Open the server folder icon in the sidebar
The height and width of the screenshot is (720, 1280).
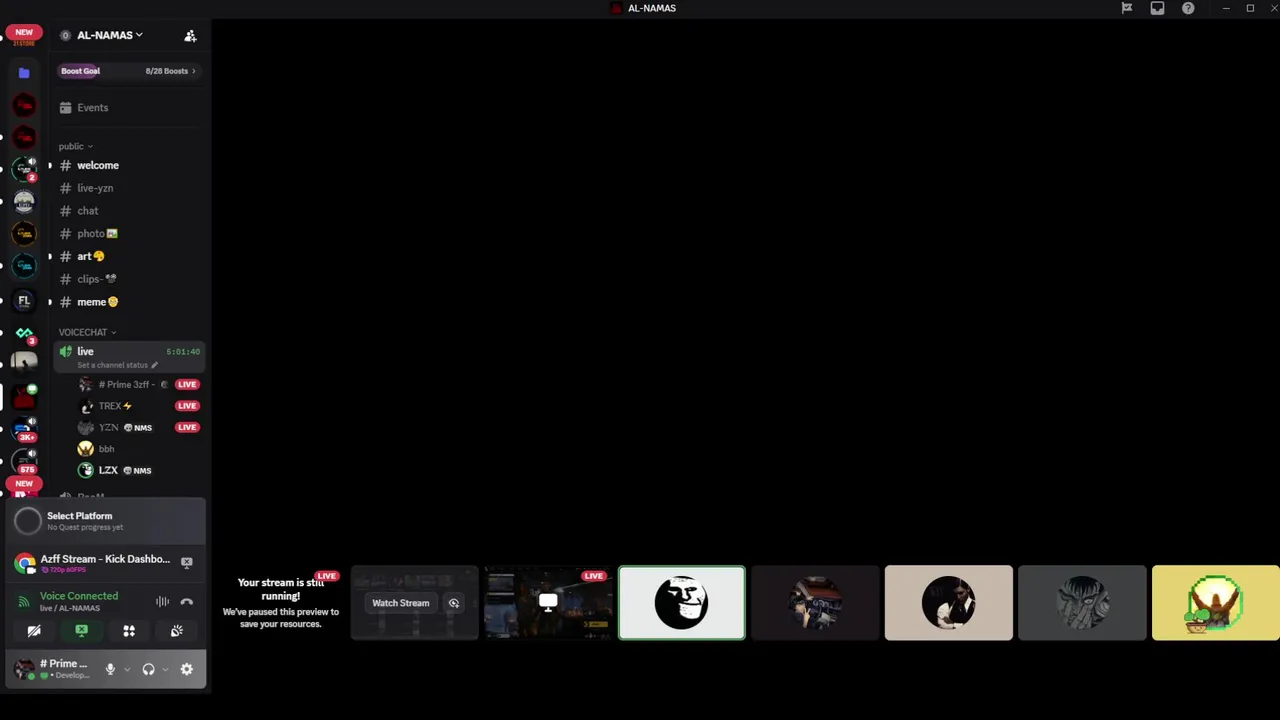pyautogui.click(x=24, y=73)
